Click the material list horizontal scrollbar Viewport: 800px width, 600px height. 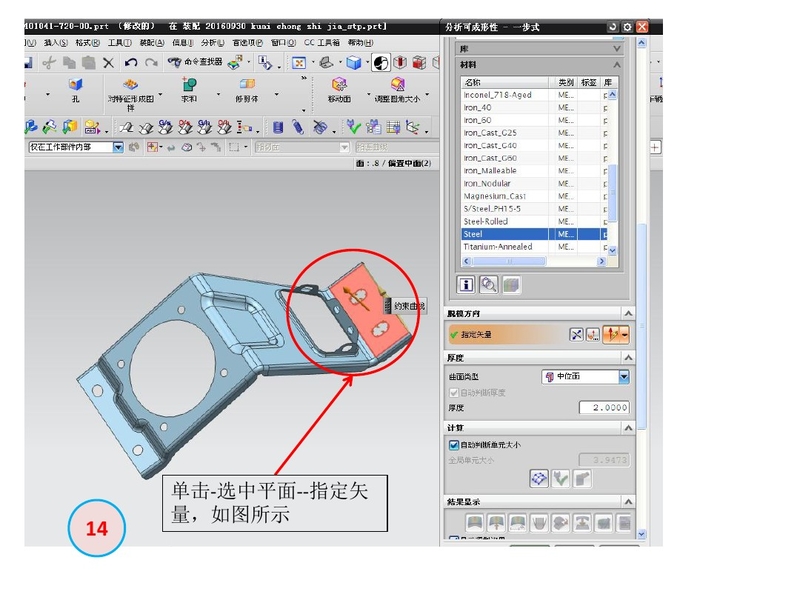pyautogui.click(x=530, y=260)
